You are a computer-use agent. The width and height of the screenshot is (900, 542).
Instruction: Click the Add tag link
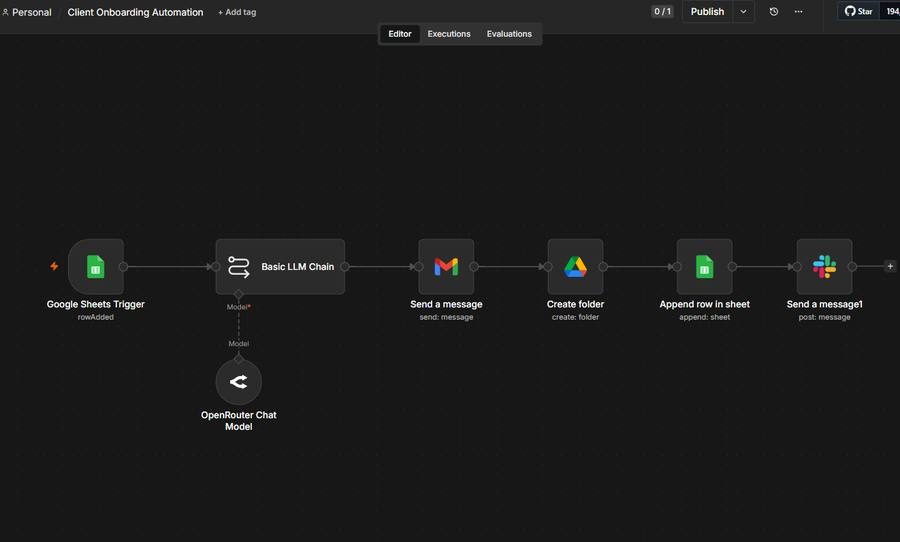point(237,12)
